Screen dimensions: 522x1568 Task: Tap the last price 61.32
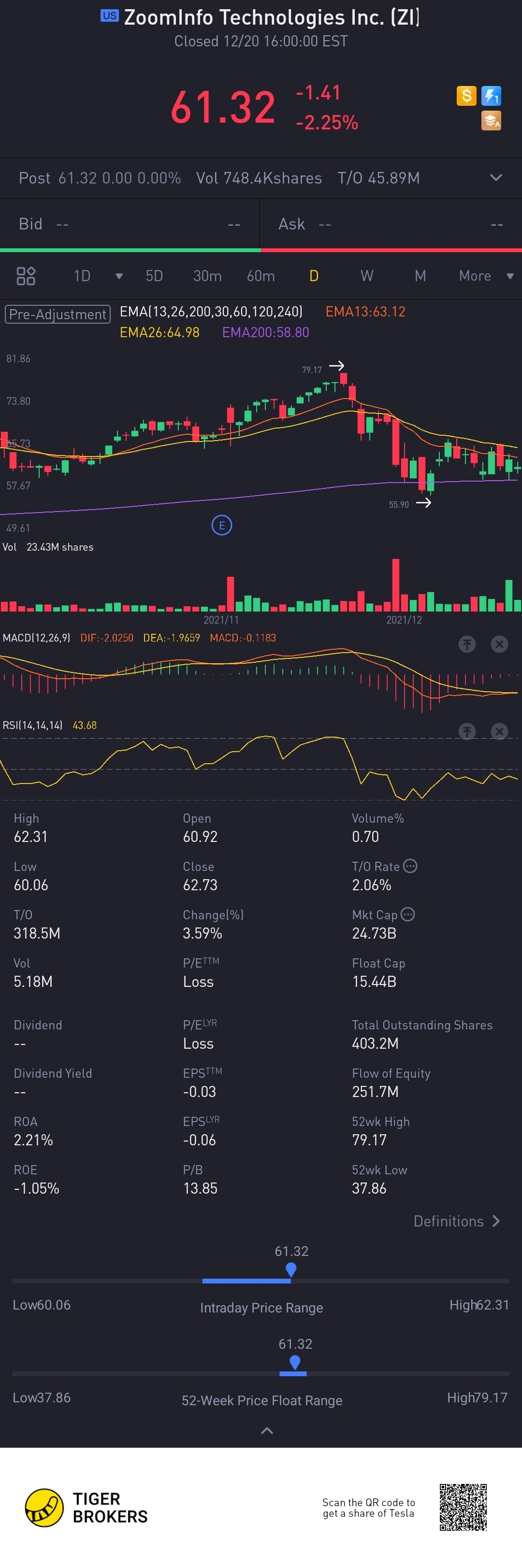(223, 107)
